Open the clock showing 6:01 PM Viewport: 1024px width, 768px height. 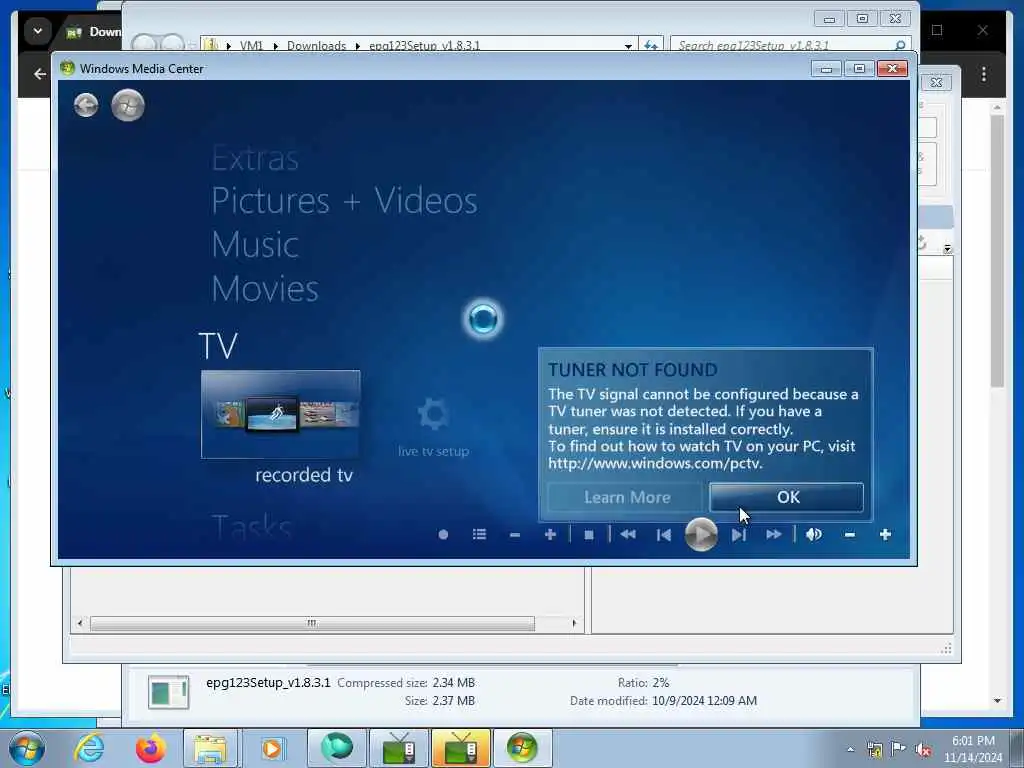point(973,749)
